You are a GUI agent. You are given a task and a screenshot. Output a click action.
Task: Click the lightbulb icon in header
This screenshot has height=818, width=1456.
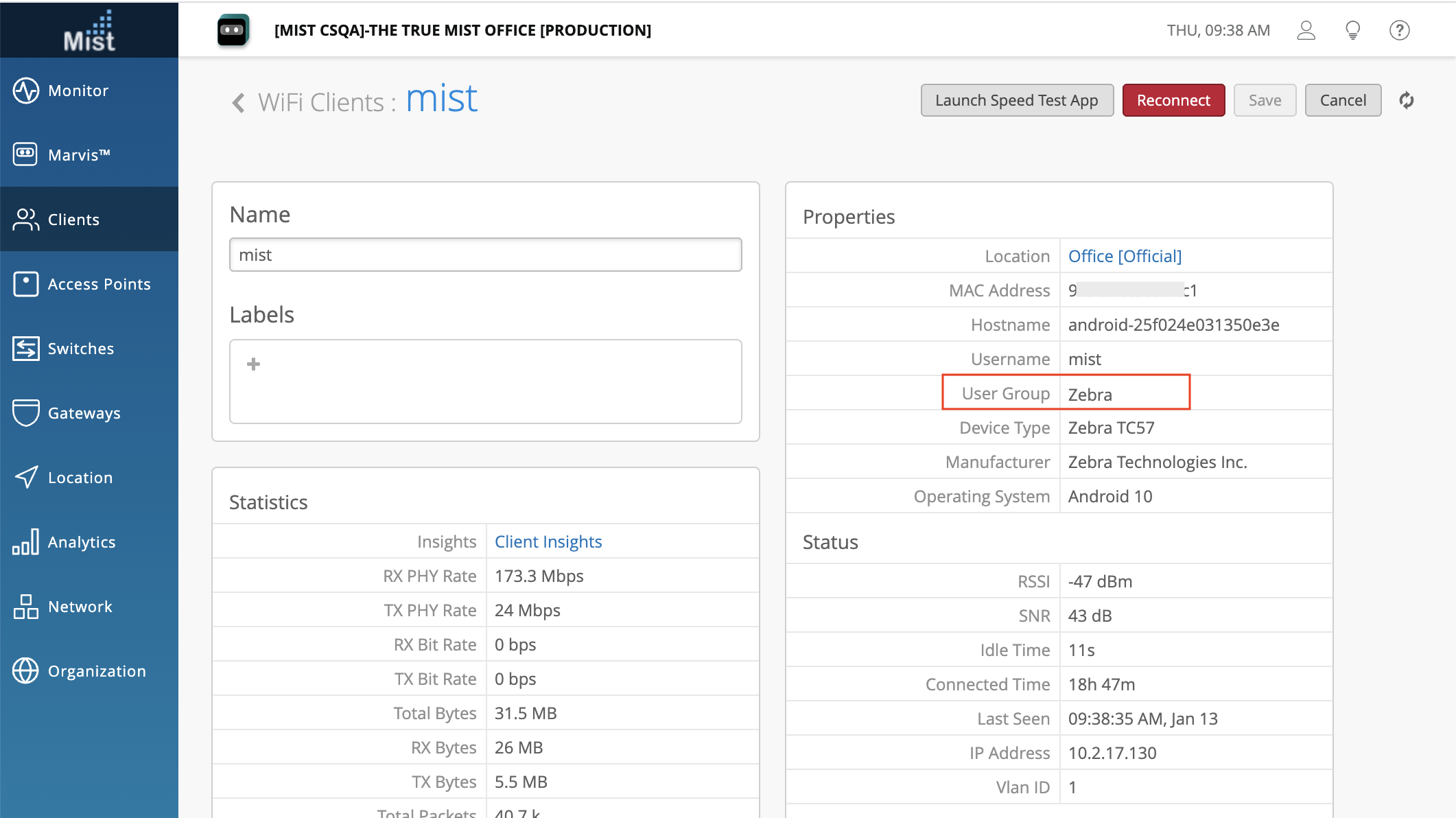pos(1352,30)
